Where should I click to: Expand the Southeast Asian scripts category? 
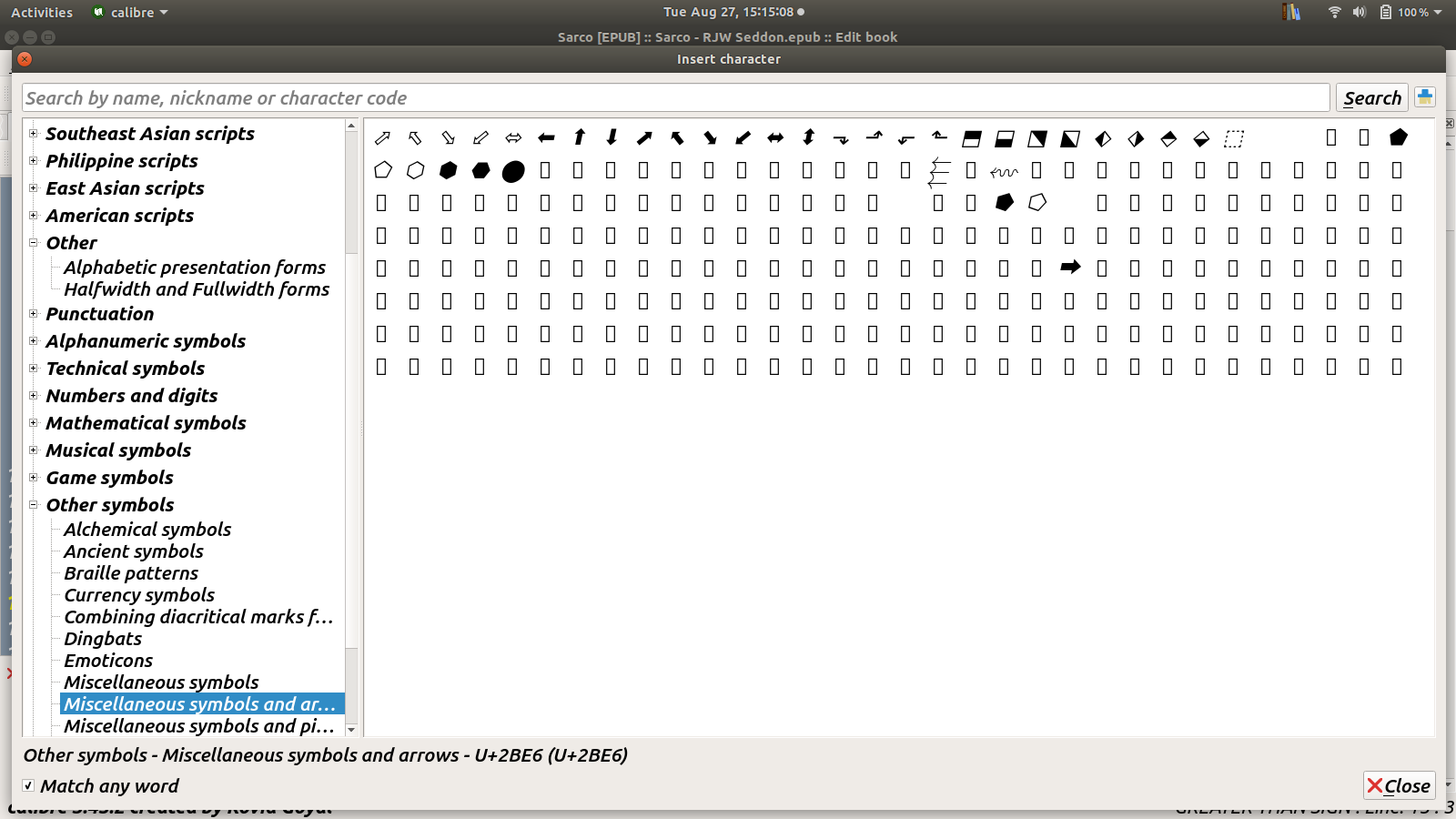pyautogui.click(x=34, y=133)
